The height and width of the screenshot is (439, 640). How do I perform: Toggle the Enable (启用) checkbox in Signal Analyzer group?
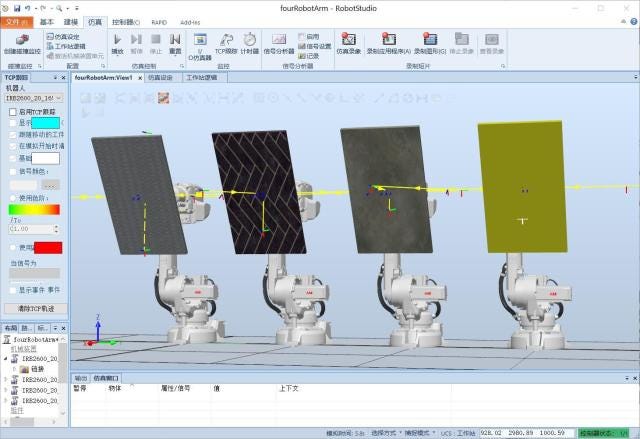click(302, 37)
